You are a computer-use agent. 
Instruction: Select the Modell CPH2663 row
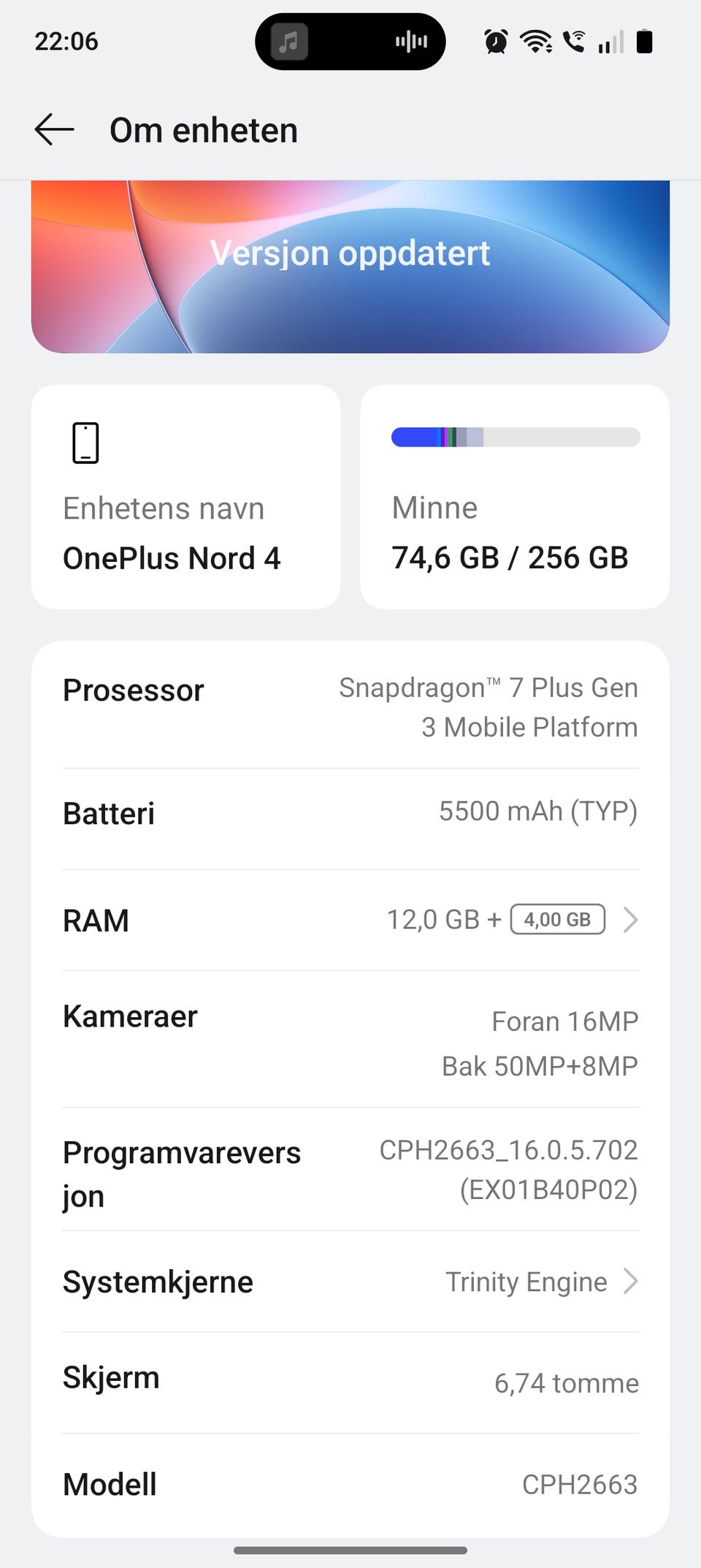click(350, 1484)
